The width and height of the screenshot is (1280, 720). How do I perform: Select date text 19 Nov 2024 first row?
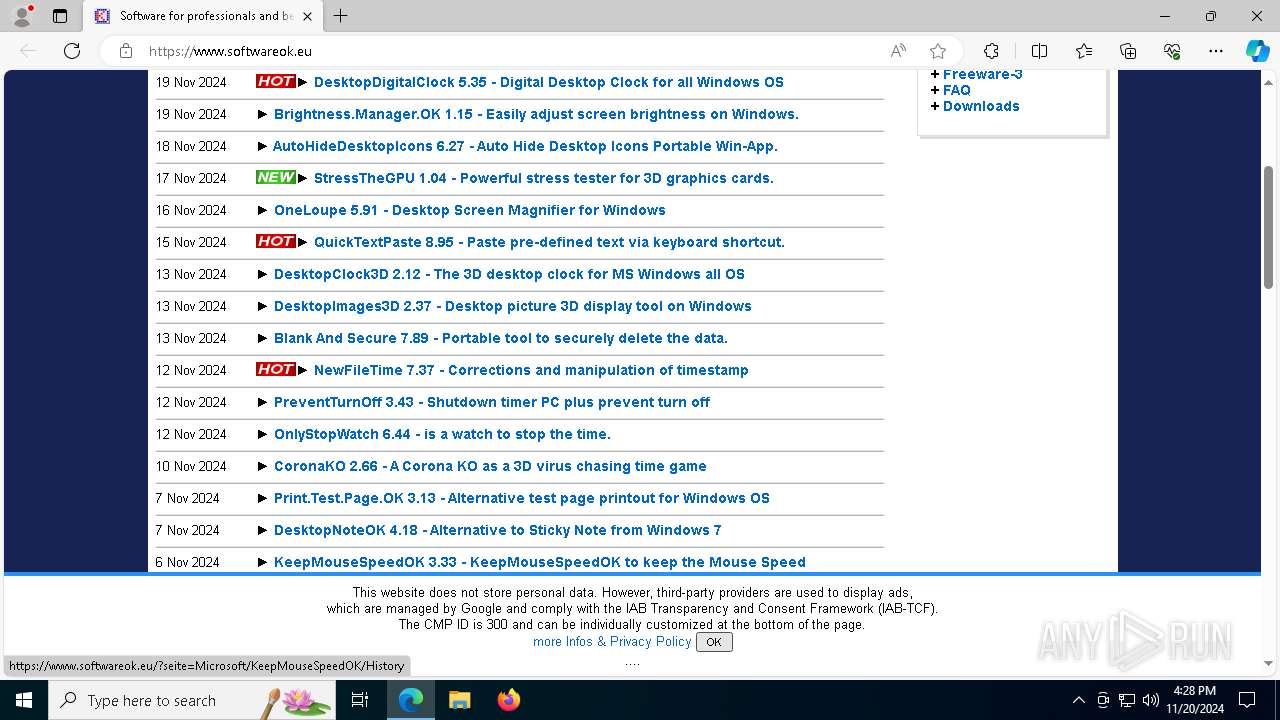point(191,82)
